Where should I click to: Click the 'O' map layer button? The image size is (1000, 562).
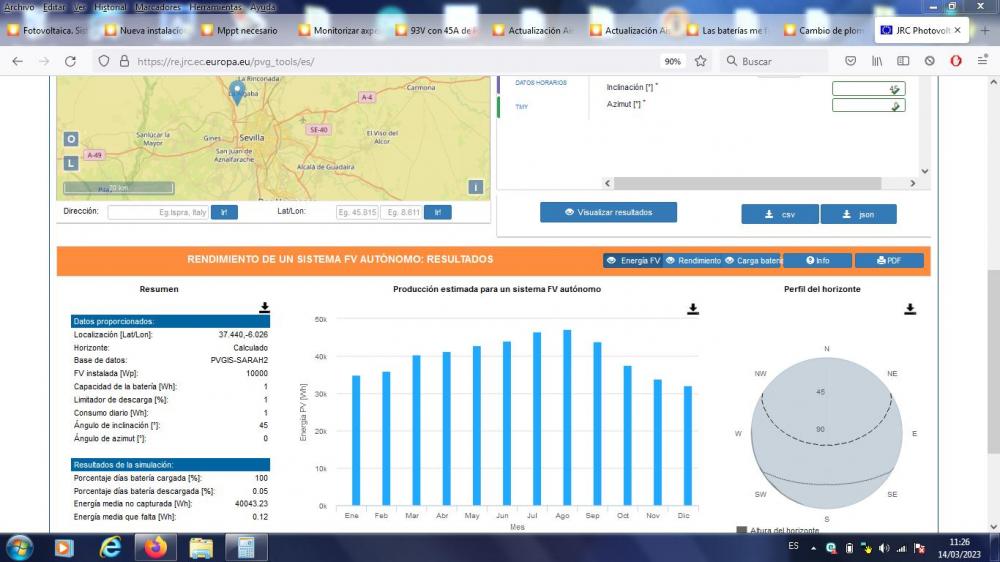point(71,139)
